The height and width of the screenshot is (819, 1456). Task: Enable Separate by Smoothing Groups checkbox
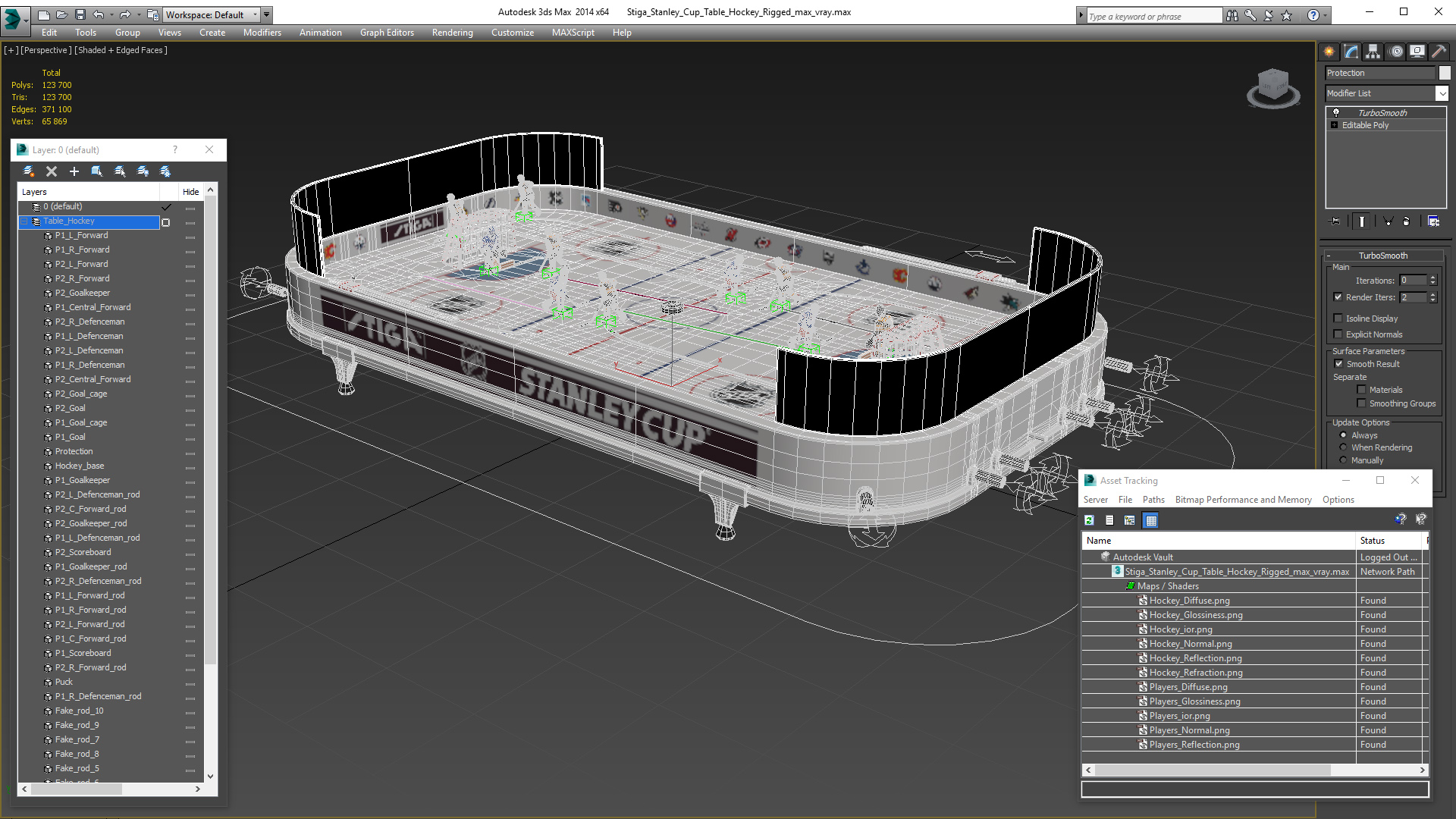coord(1361,403)
